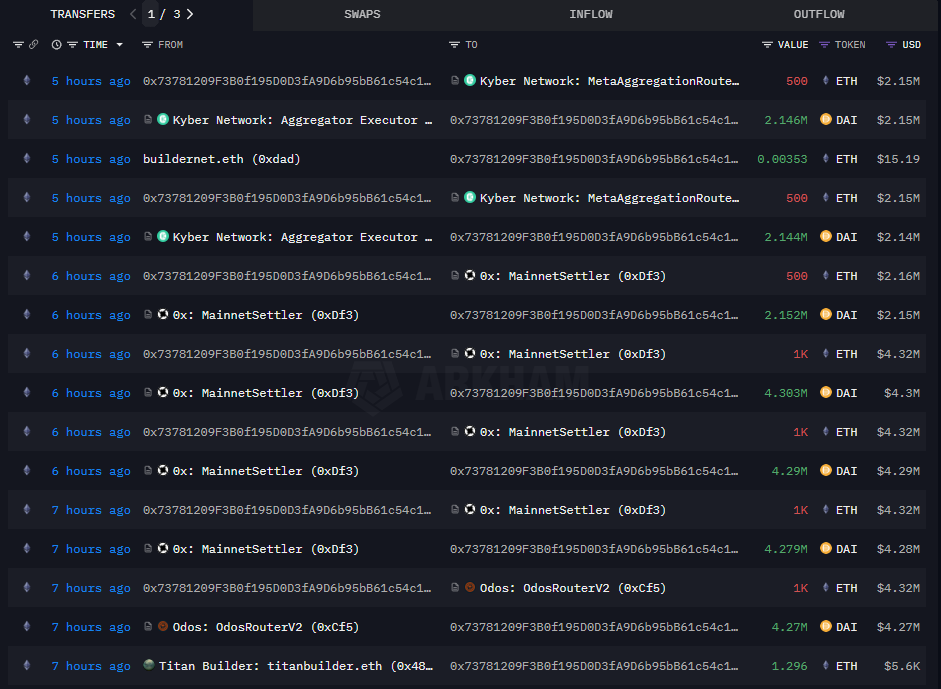Image resolution: width=941 pixels, height=689 pixels.
Task: Click the Ethereum chain icon in buildernet.eth row
Action: coord(27,159)
